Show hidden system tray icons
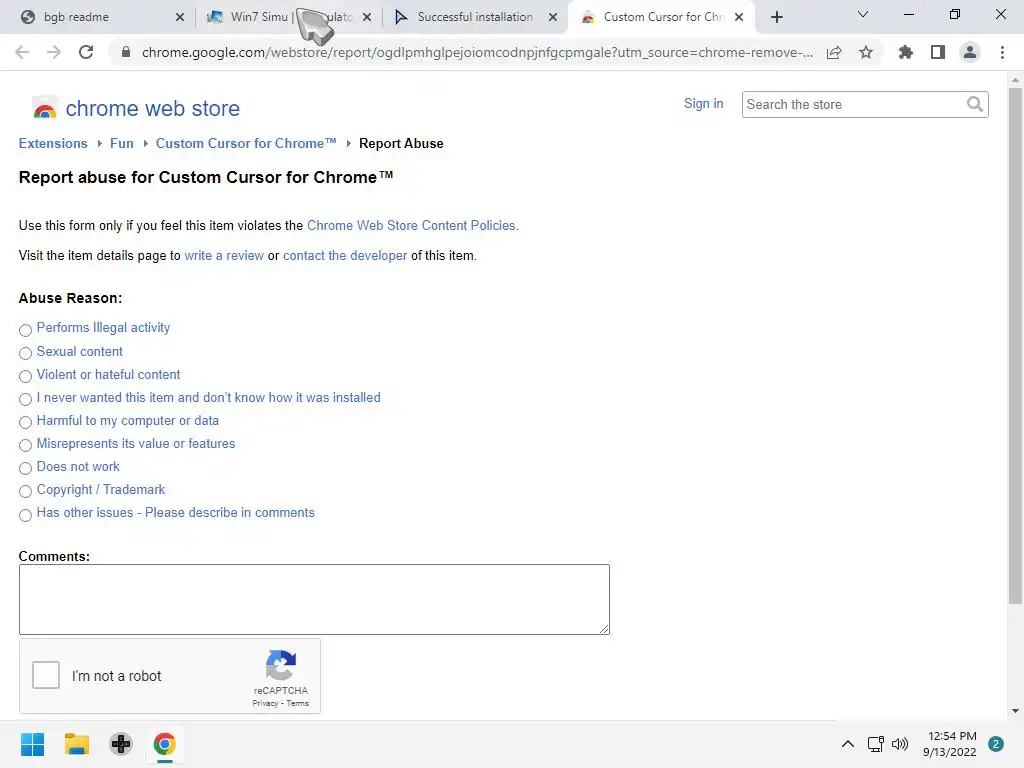 (x=848, y=744)
